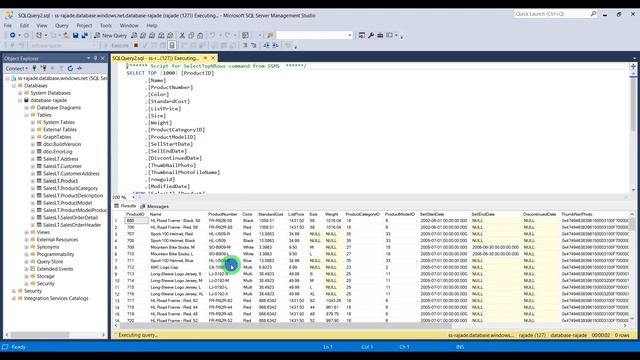Open the Edit menu
The height and width of the screenshot is (360, 640).
coord(24,25)
